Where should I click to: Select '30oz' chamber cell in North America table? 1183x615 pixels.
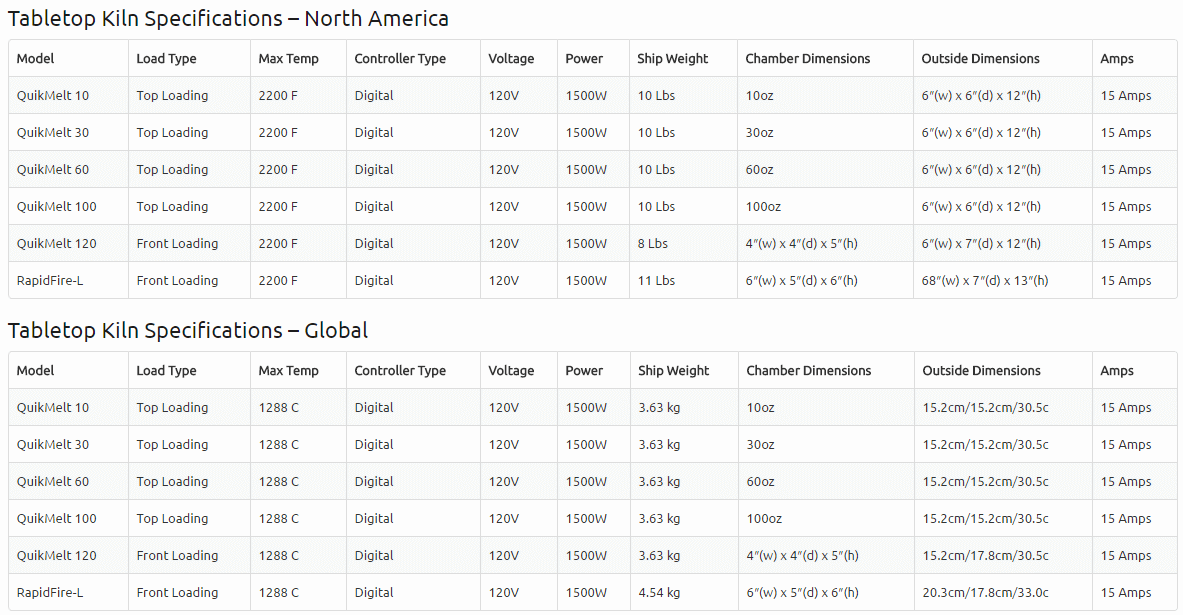[x=759, y=133]
